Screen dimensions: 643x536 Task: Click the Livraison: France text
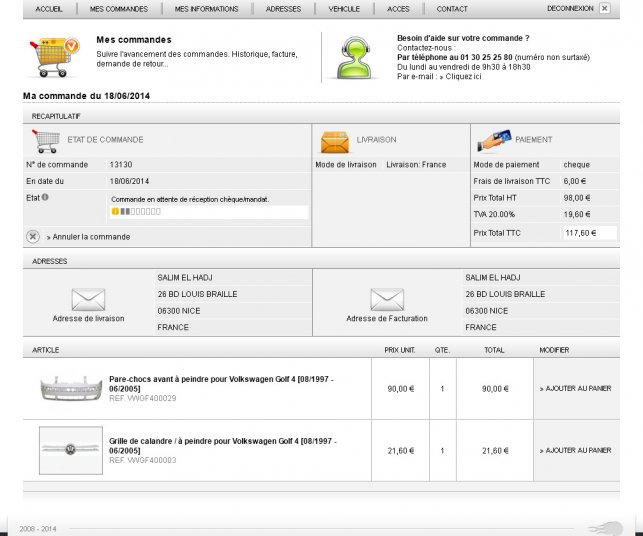pos(416,165)
